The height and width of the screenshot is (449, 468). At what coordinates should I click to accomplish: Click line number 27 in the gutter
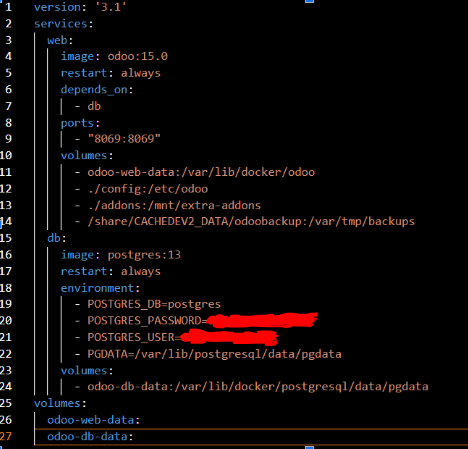(6, 437)
